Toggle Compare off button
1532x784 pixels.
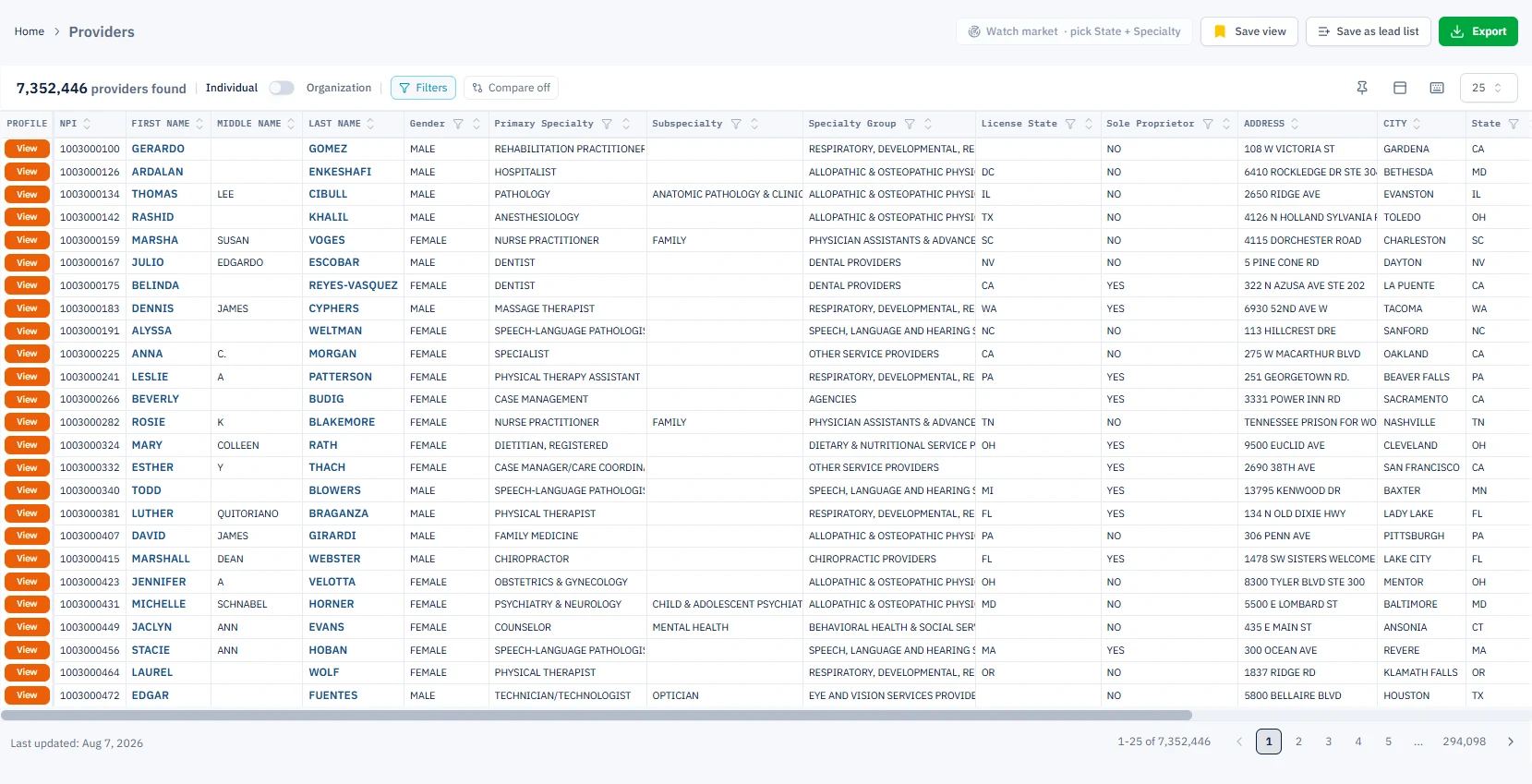511,88
